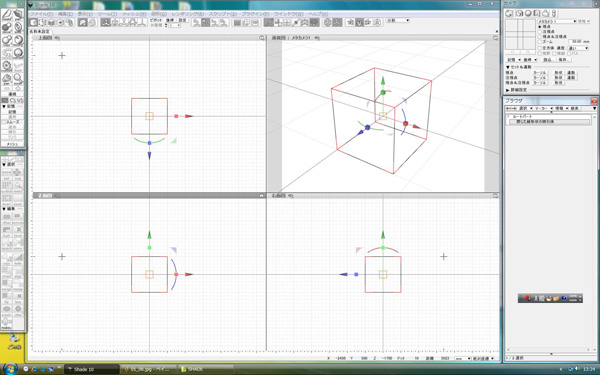Click the 読込 button in camera panel

548,60
